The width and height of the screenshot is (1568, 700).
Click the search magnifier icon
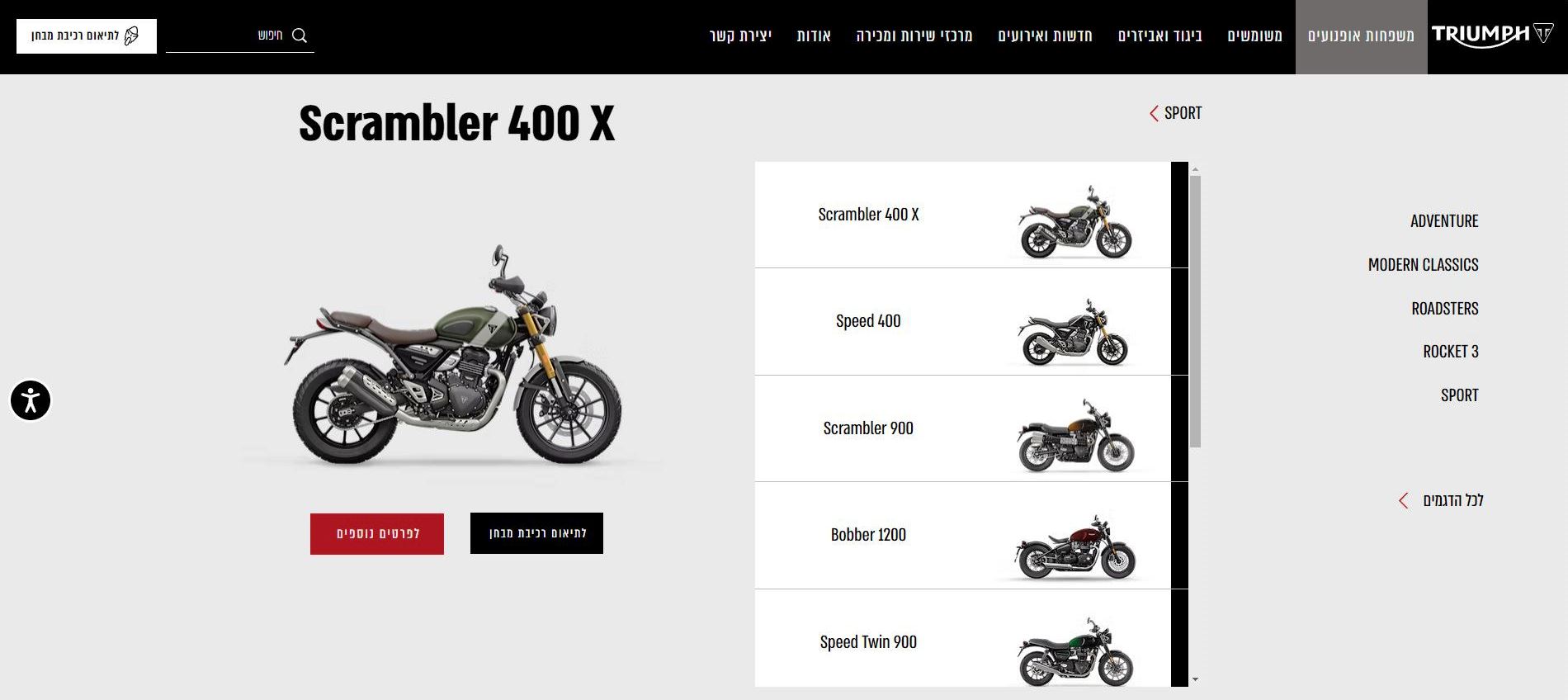[x=300, y=35]
